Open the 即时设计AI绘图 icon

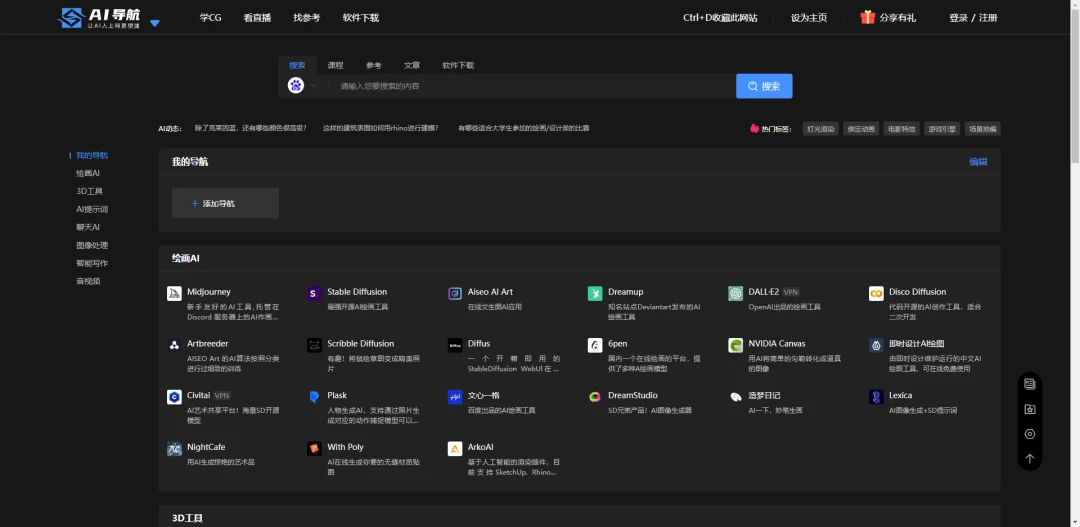point(876,345)
